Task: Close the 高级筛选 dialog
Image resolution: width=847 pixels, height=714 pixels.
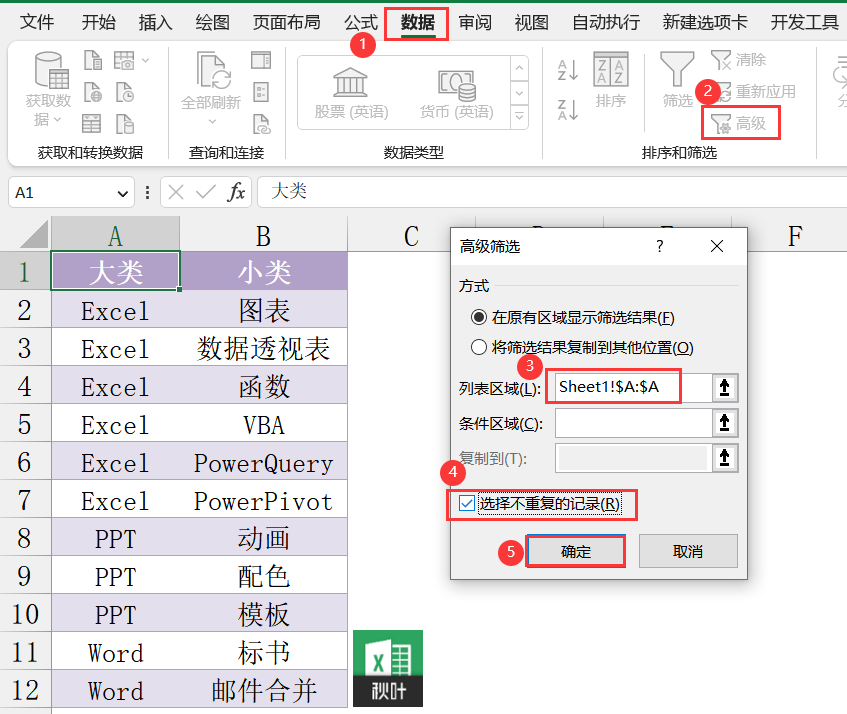Action: 717,246
